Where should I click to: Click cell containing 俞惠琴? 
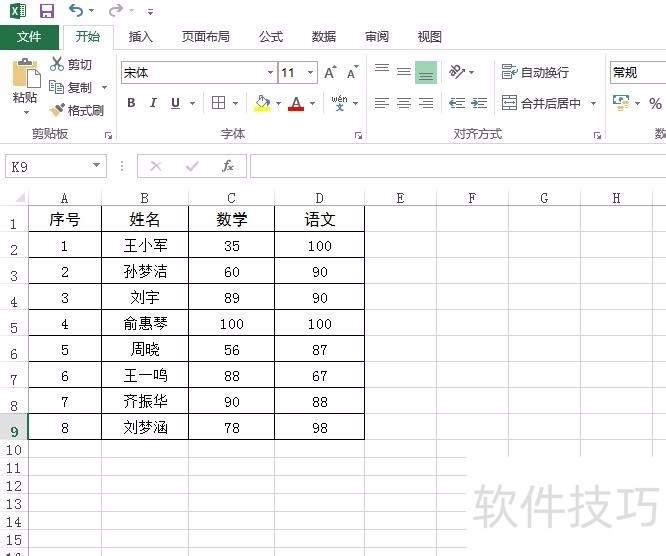145,323
